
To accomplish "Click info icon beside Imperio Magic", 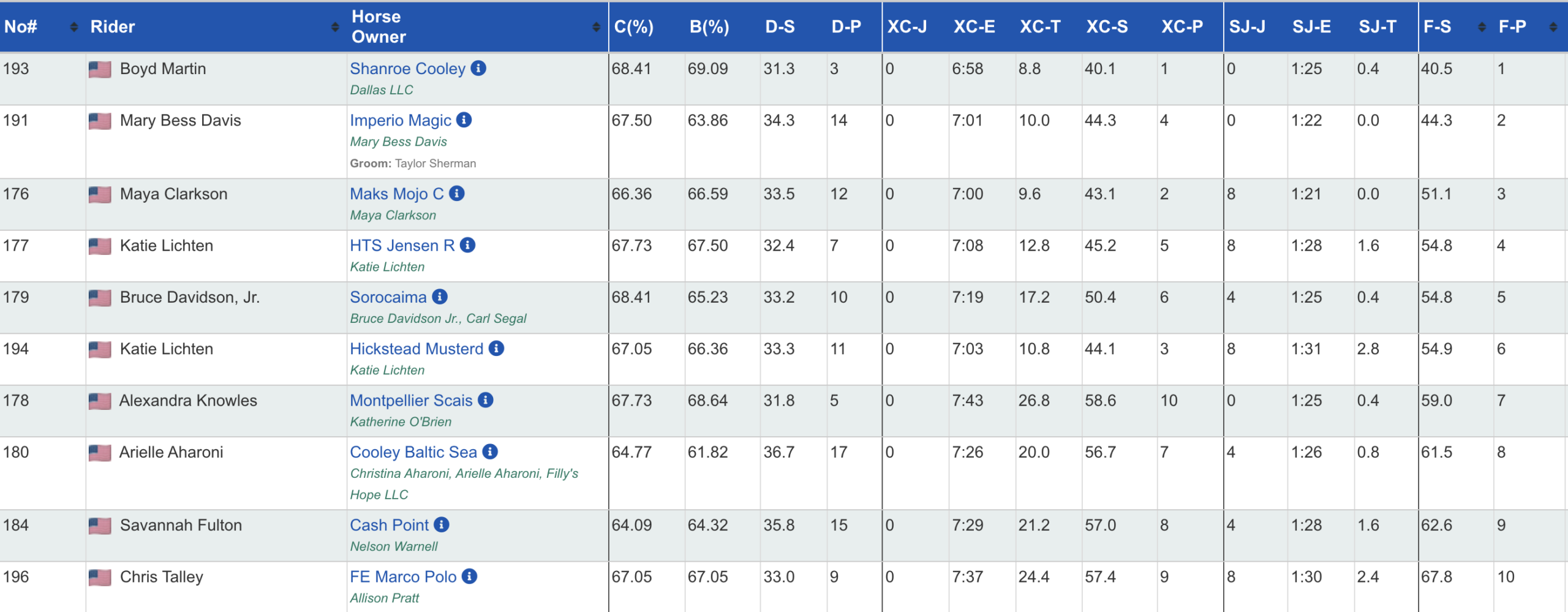I will pos(464,120).
